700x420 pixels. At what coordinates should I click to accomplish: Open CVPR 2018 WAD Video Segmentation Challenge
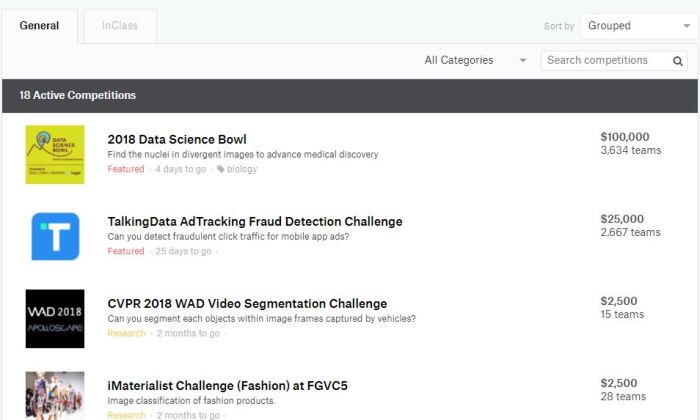click(x=247, y=303)
